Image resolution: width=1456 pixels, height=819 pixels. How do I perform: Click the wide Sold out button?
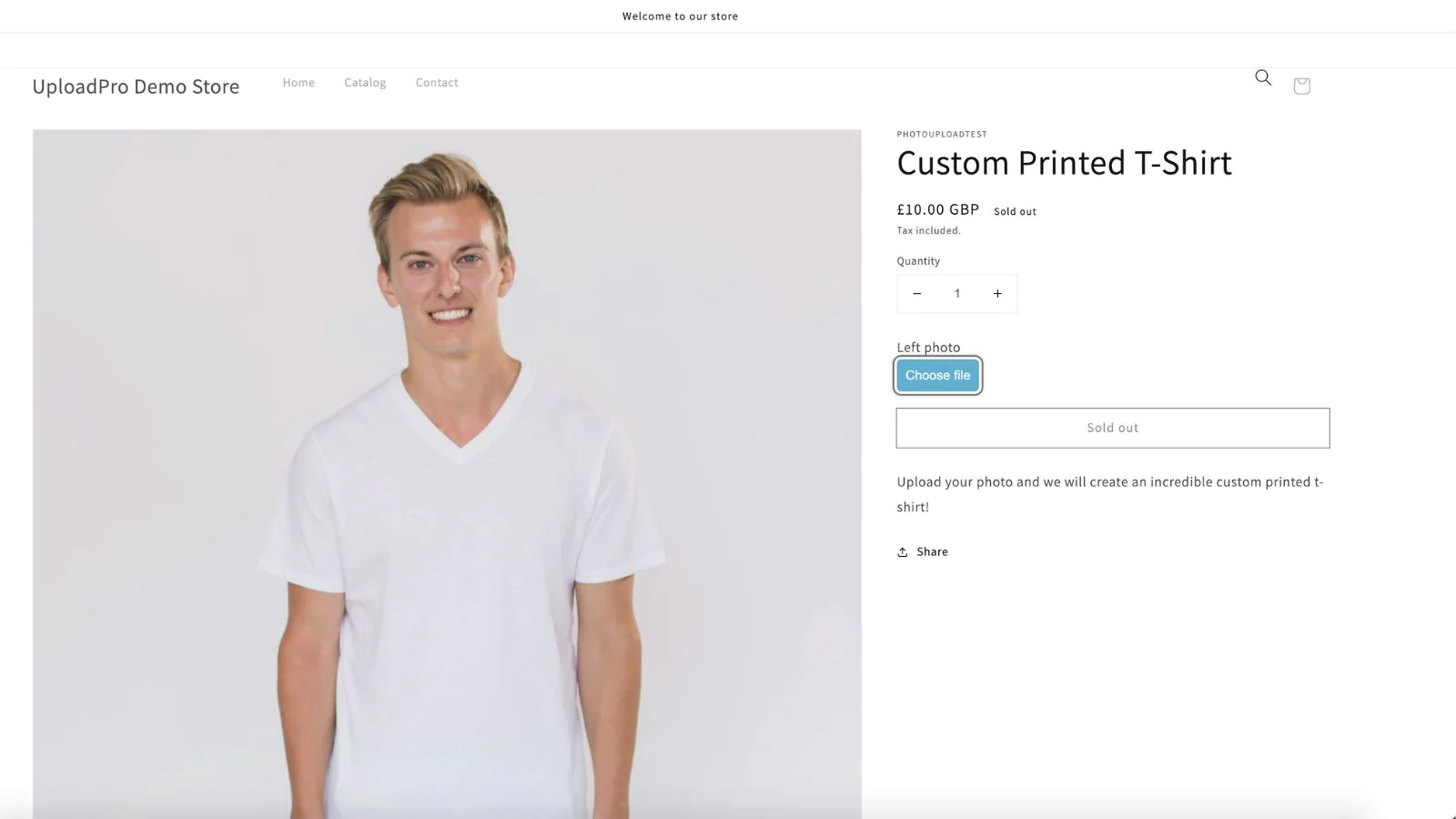click(x=1112, y=428)
